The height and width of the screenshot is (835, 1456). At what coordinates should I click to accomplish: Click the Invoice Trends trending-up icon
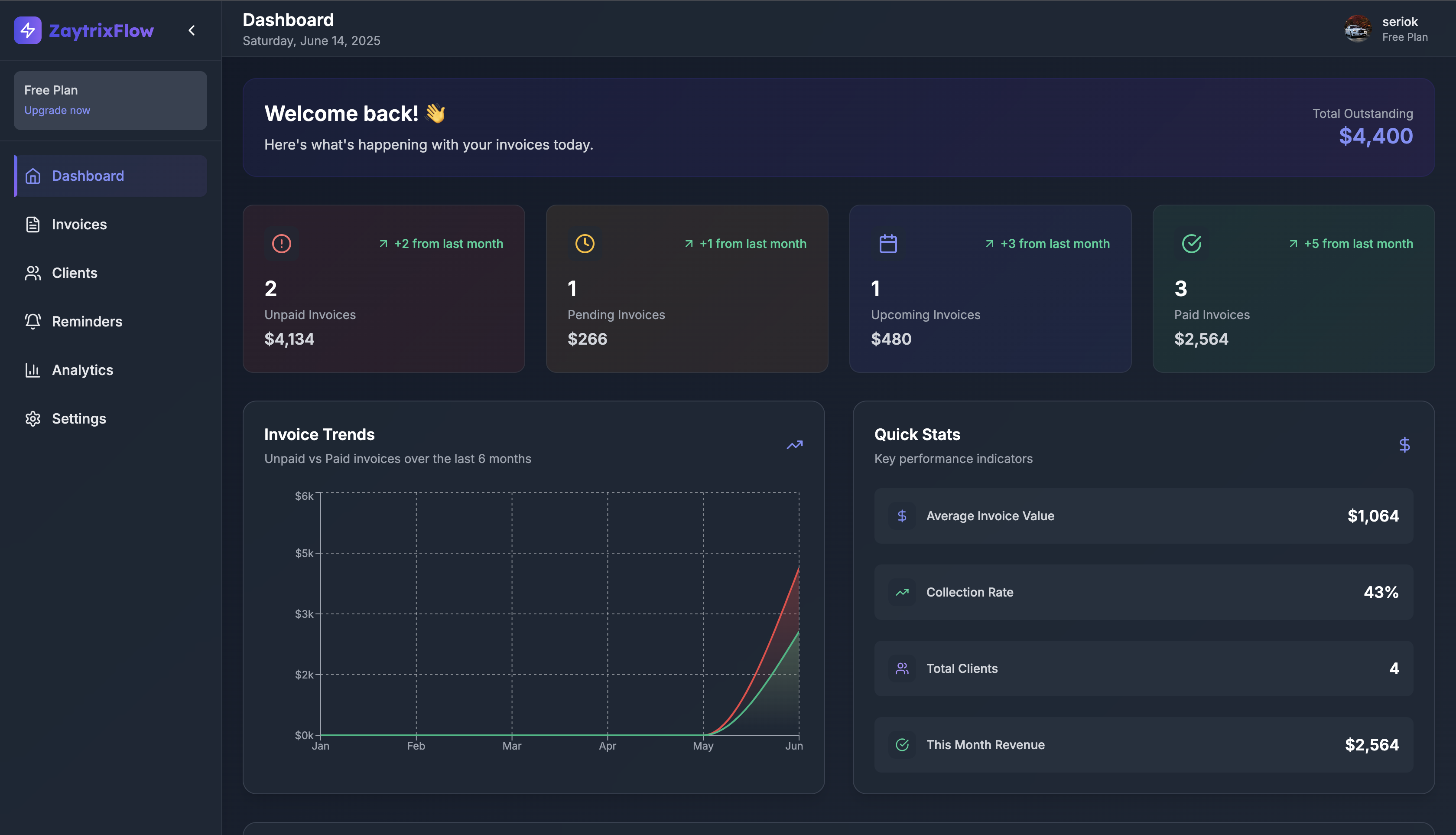(x=794, y=445)
